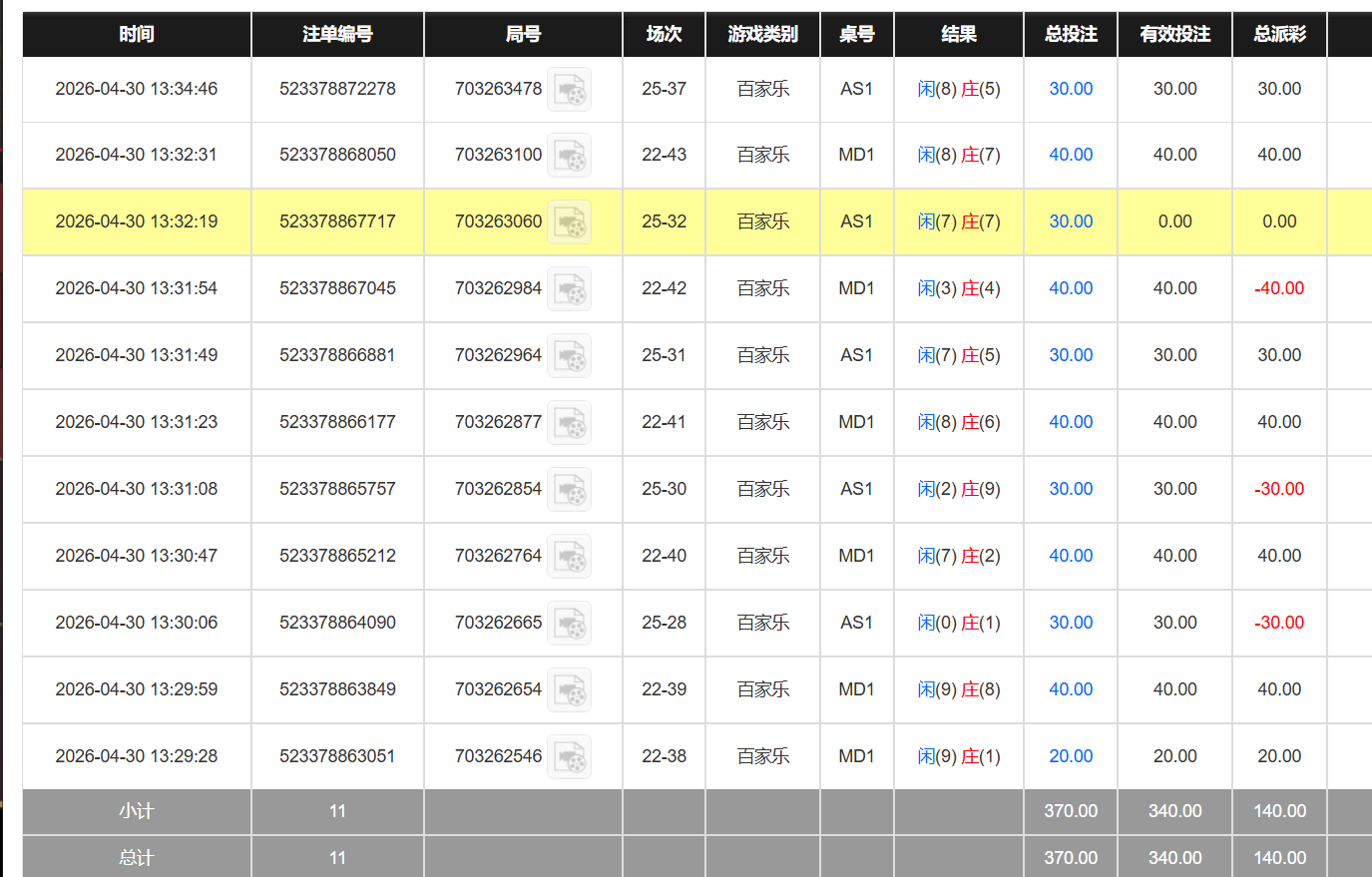
Task: Click the 局号 column header
Action: click(523, 34)
